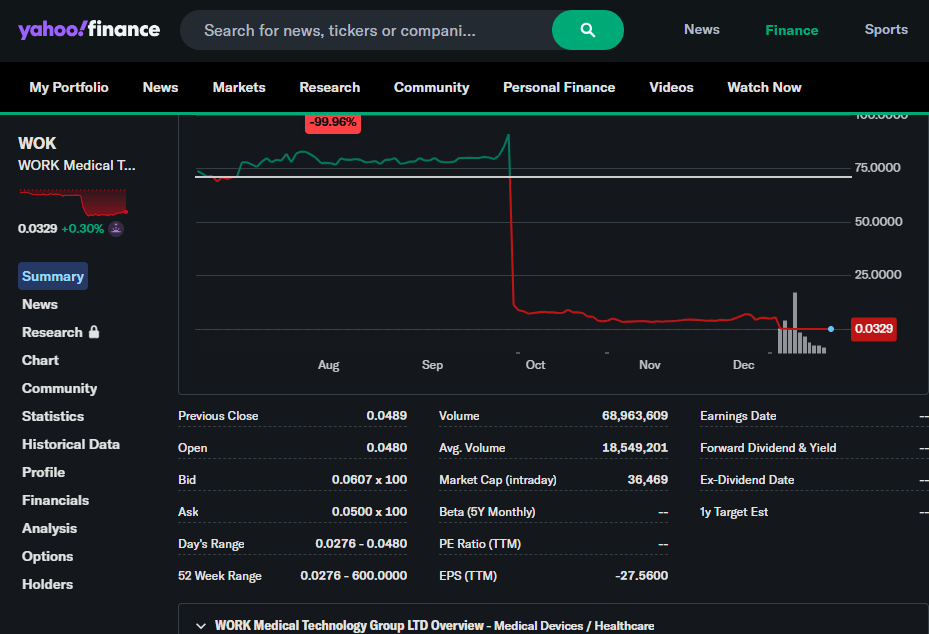Go to Historical Data section
This screenshot has height=634, width=929.
tap(71, 444)
